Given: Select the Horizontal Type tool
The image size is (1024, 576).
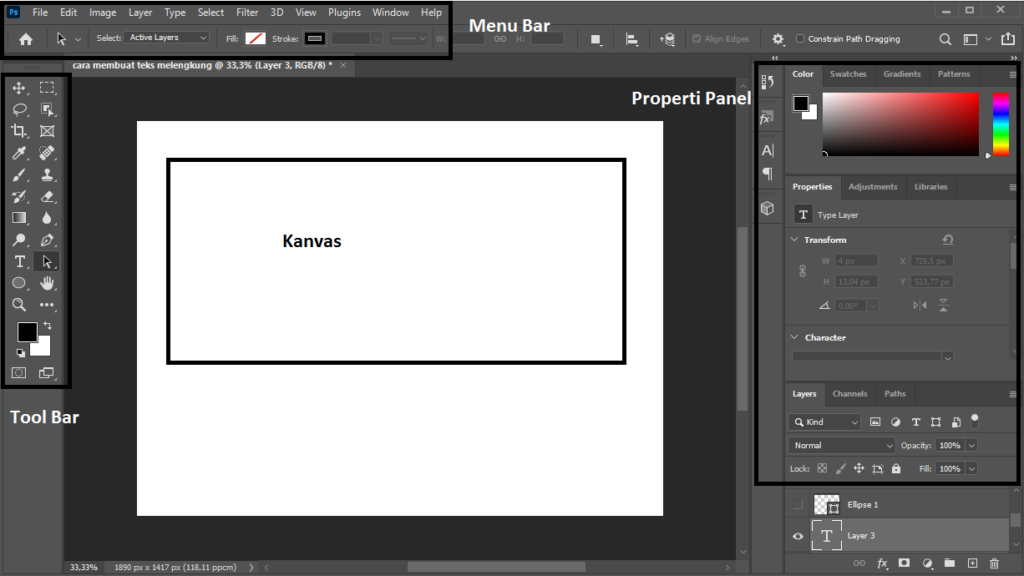Looking at the screenshot, I should click(18, 261).
